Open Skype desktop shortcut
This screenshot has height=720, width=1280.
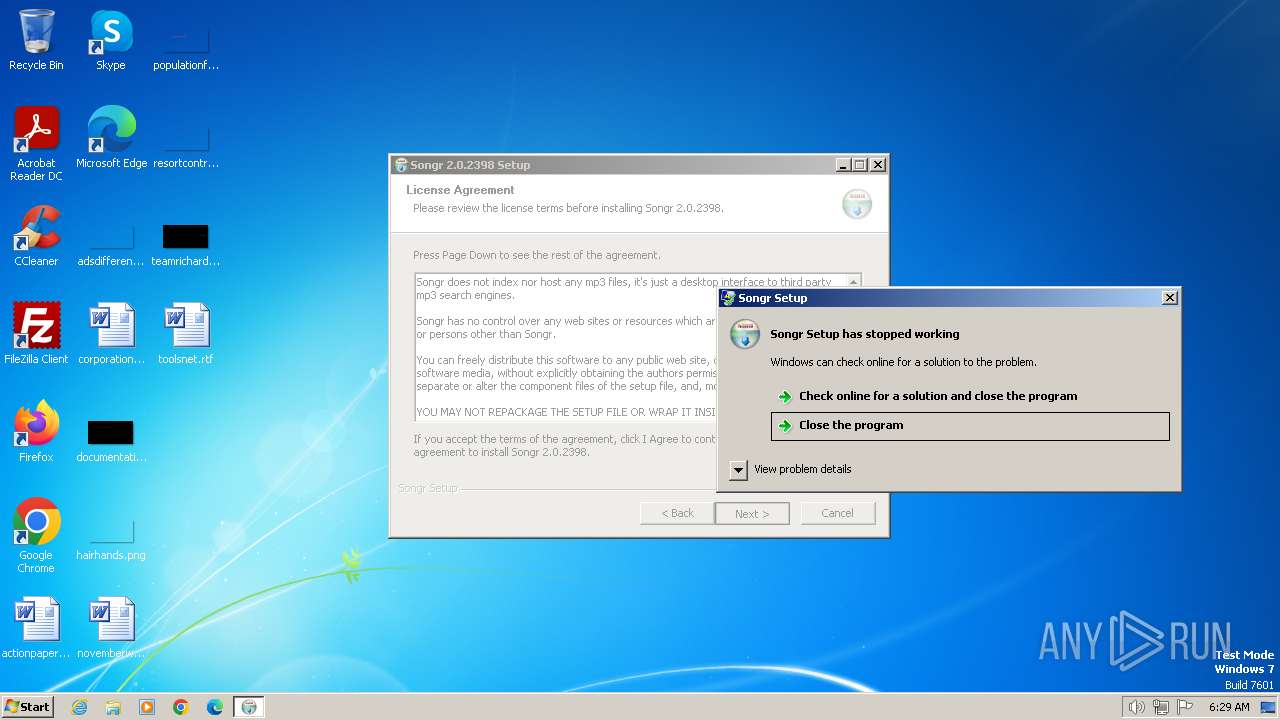[110, 40]
